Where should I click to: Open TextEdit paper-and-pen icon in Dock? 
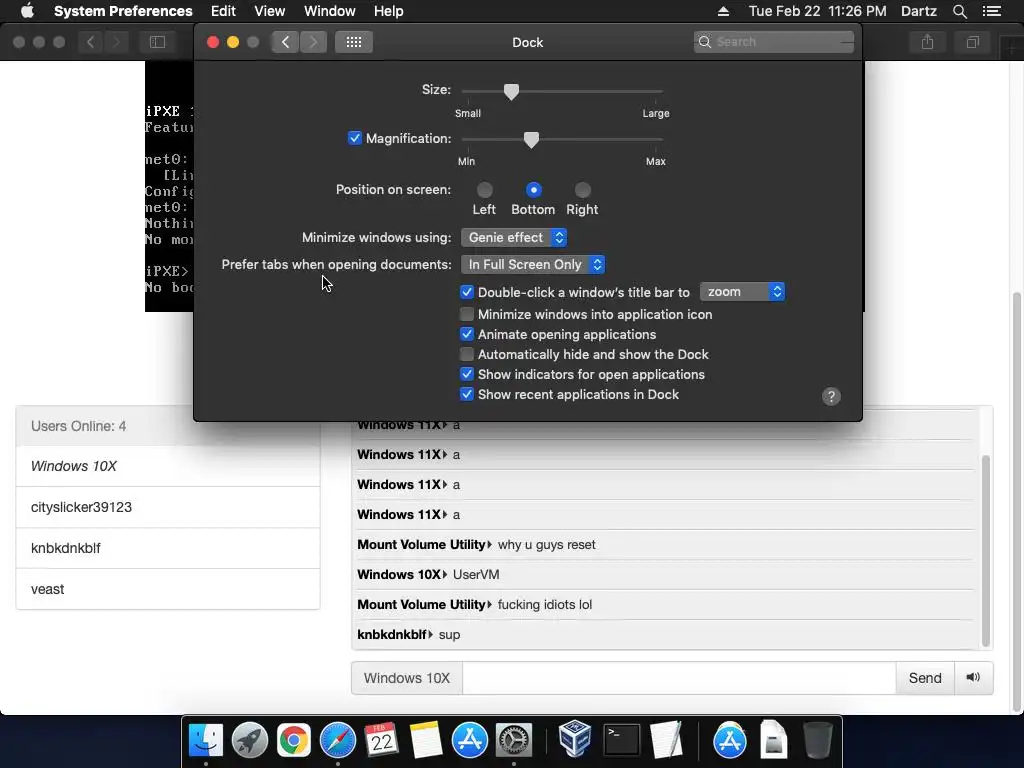click(x=666, y=741)
